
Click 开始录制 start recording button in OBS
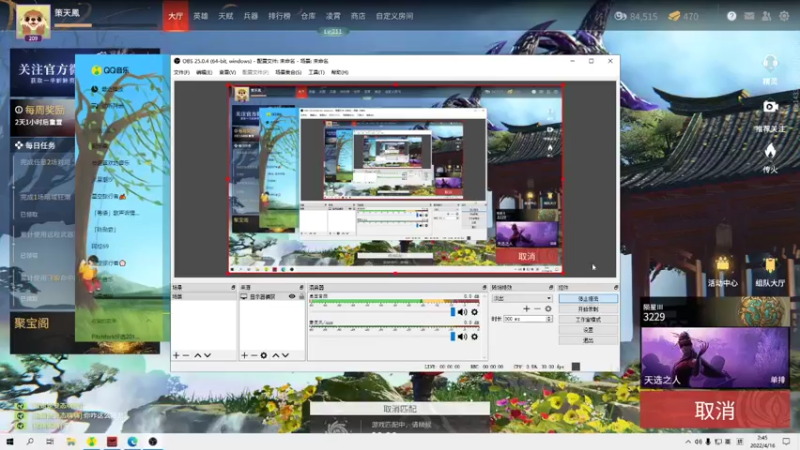tap(588, 309)
